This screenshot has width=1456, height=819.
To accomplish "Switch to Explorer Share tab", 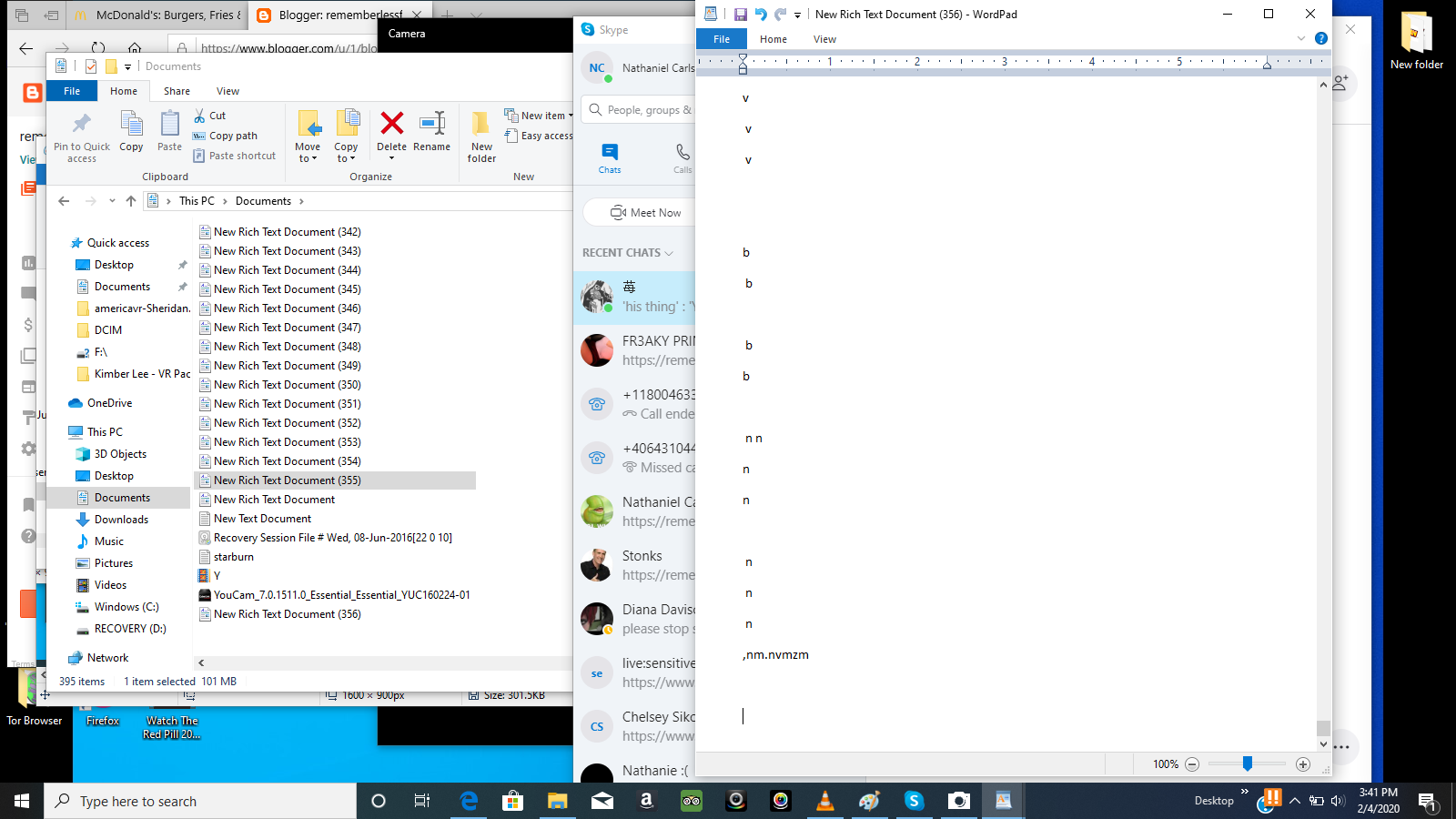I will [177, 91].
